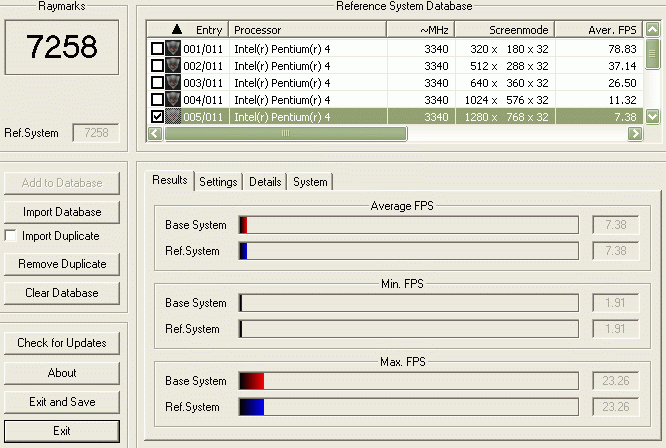Click the icon of entry 004/011
The image size is (666, 448).
coord(173,99)
